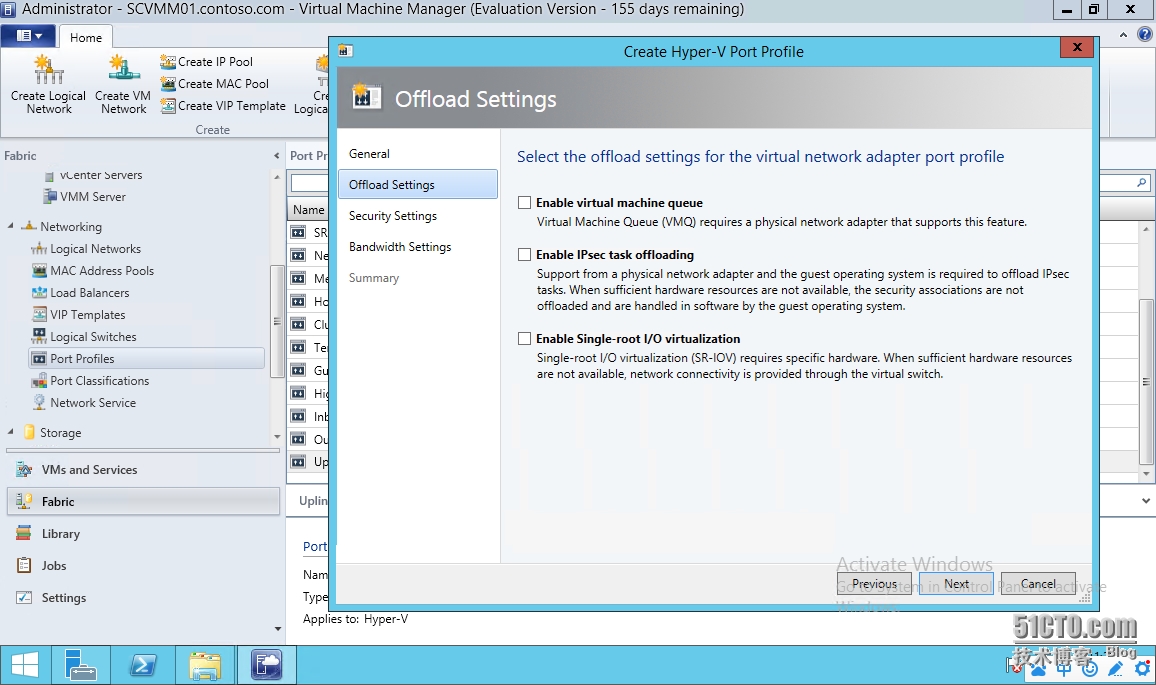Click the Port Classifications tree icon
Image resolution: width=1156 pixels, height=685 pixels.
(39, 381)
